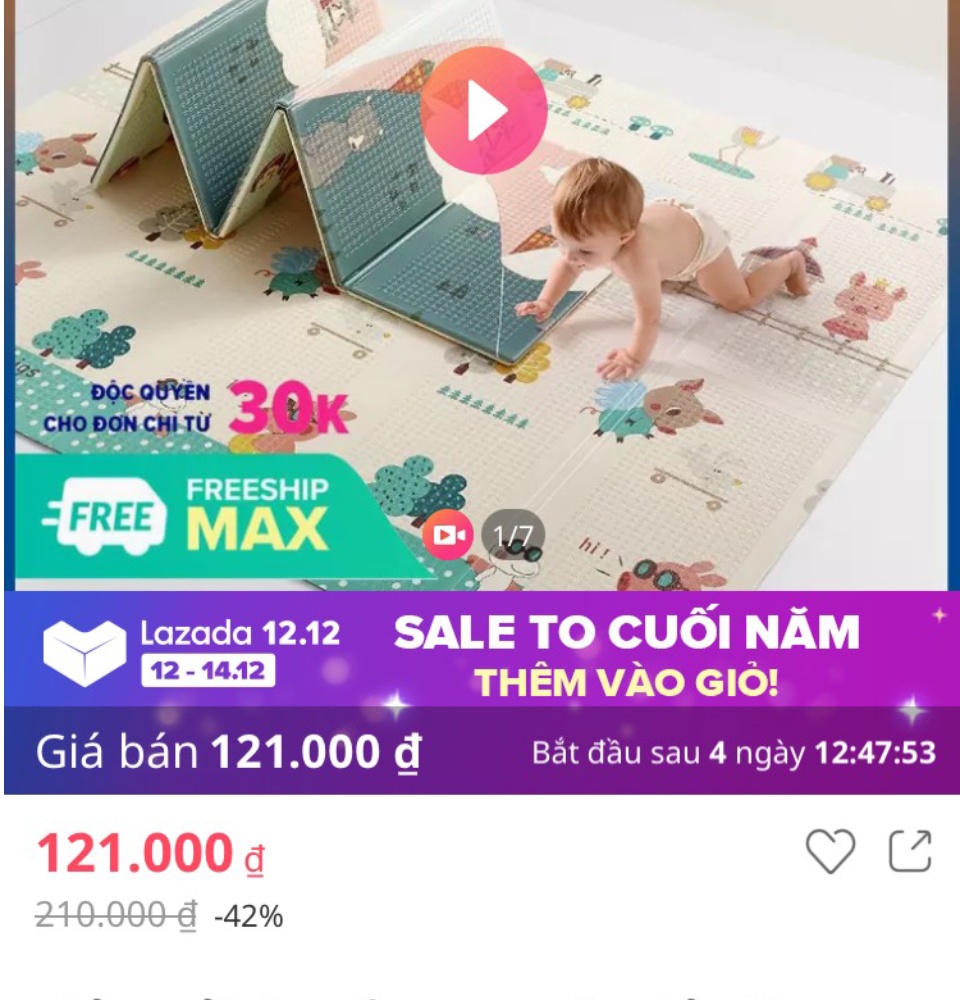Screen dimensions: 960x1000
Task: Tap the Độc quyền cho đơn text
Action: [126, 408]
